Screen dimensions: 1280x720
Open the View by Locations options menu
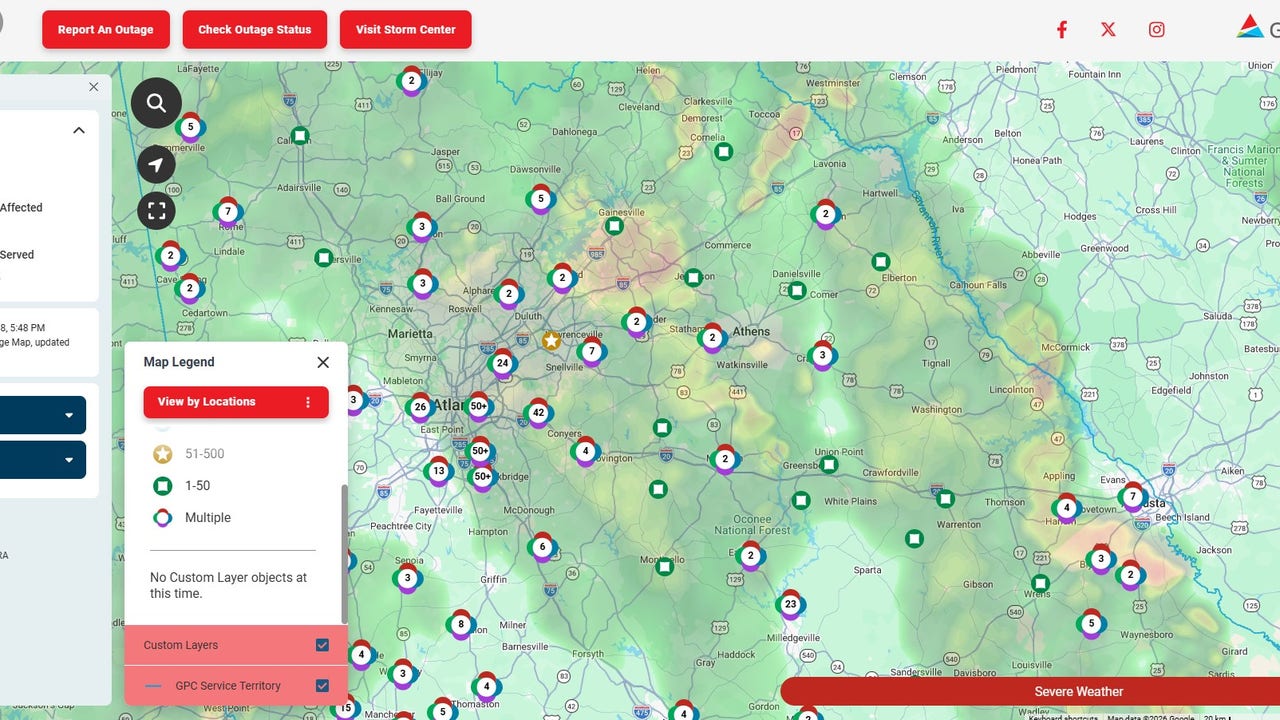(308, 402)
